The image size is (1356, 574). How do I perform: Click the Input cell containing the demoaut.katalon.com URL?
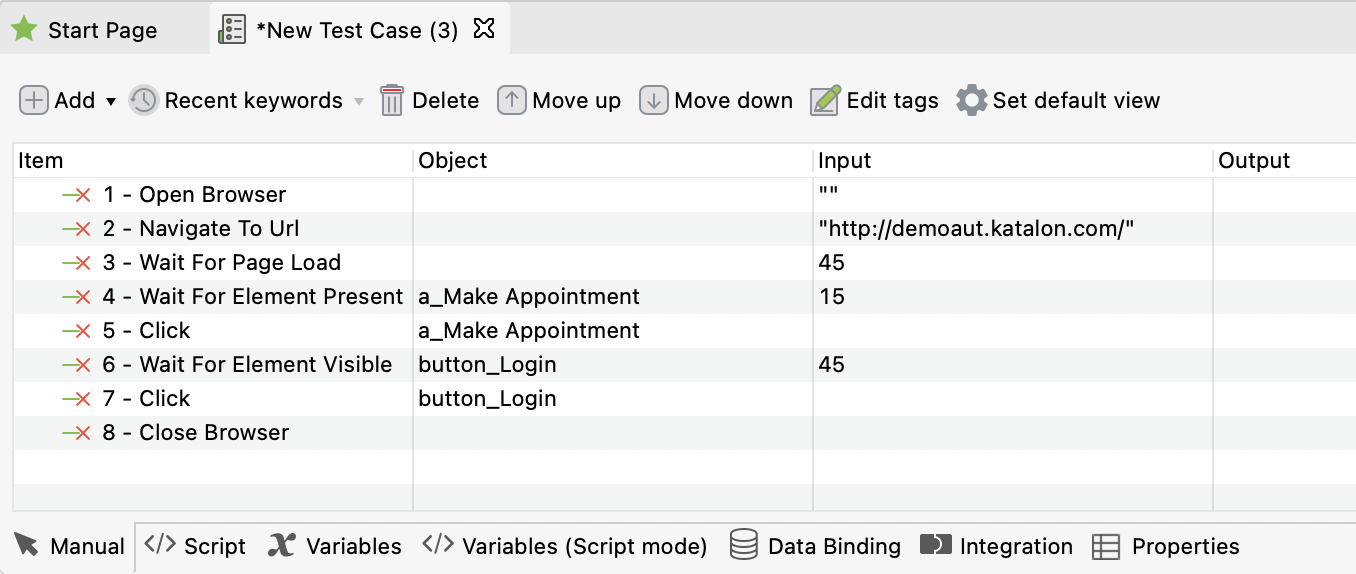(x=976, y=229)
